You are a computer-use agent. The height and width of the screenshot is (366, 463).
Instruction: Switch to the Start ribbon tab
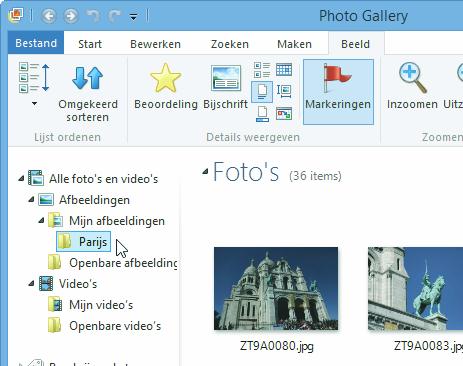click(x=90, y=44)
